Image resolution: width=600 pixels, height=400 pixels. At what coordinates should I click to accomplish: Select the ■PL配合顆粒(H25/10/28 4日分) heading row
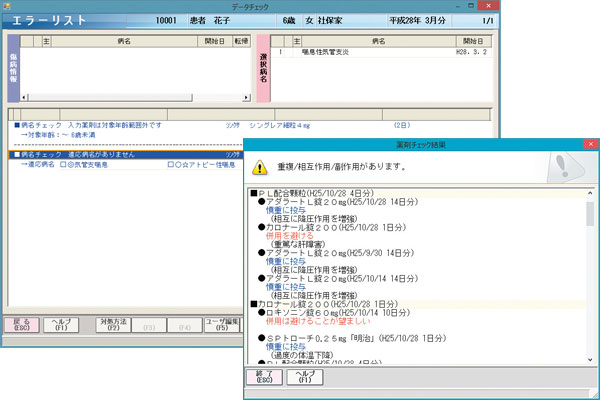pos(417,193)
